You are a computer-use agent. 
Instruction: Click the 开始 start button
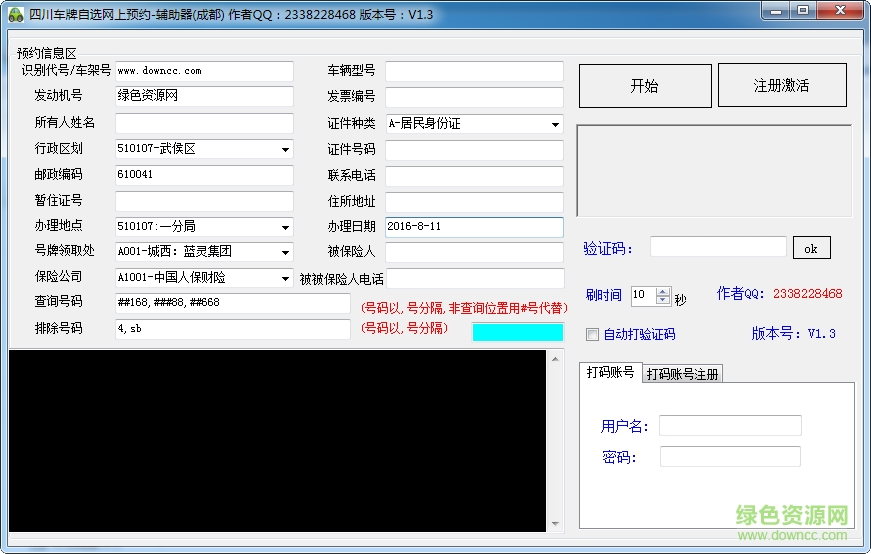645,86
